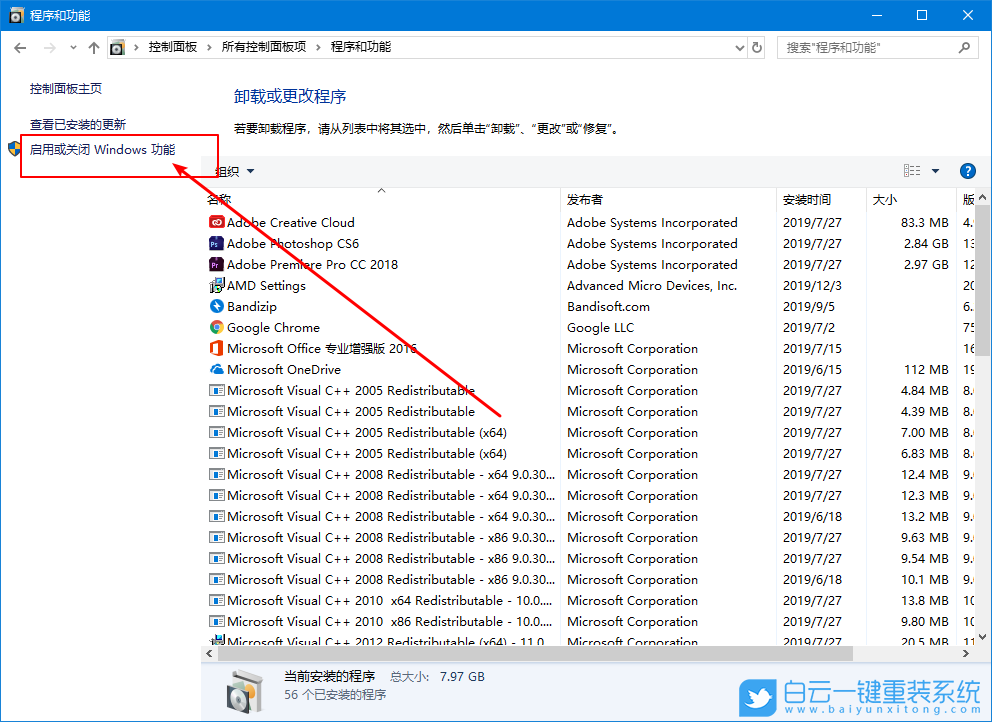Click the Google Chrome entry icon
The height and width of the screenshot is (722, 992).
[216, 327]
